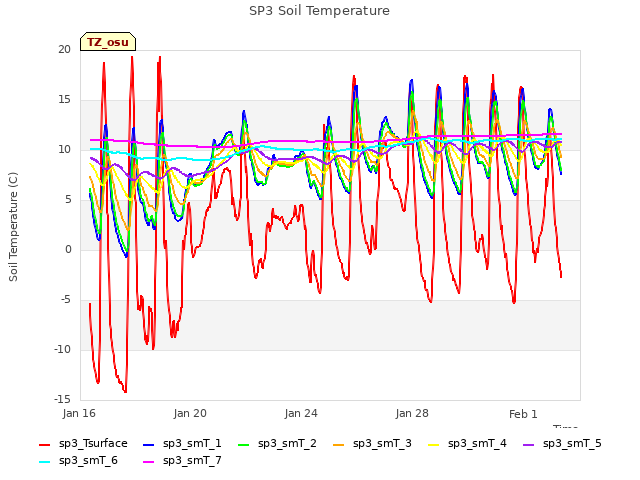The height and width of the screenshot is (480, 640).
Task: Toggle the sp3_smT_2 legend entry
Action: click(277, 444)
